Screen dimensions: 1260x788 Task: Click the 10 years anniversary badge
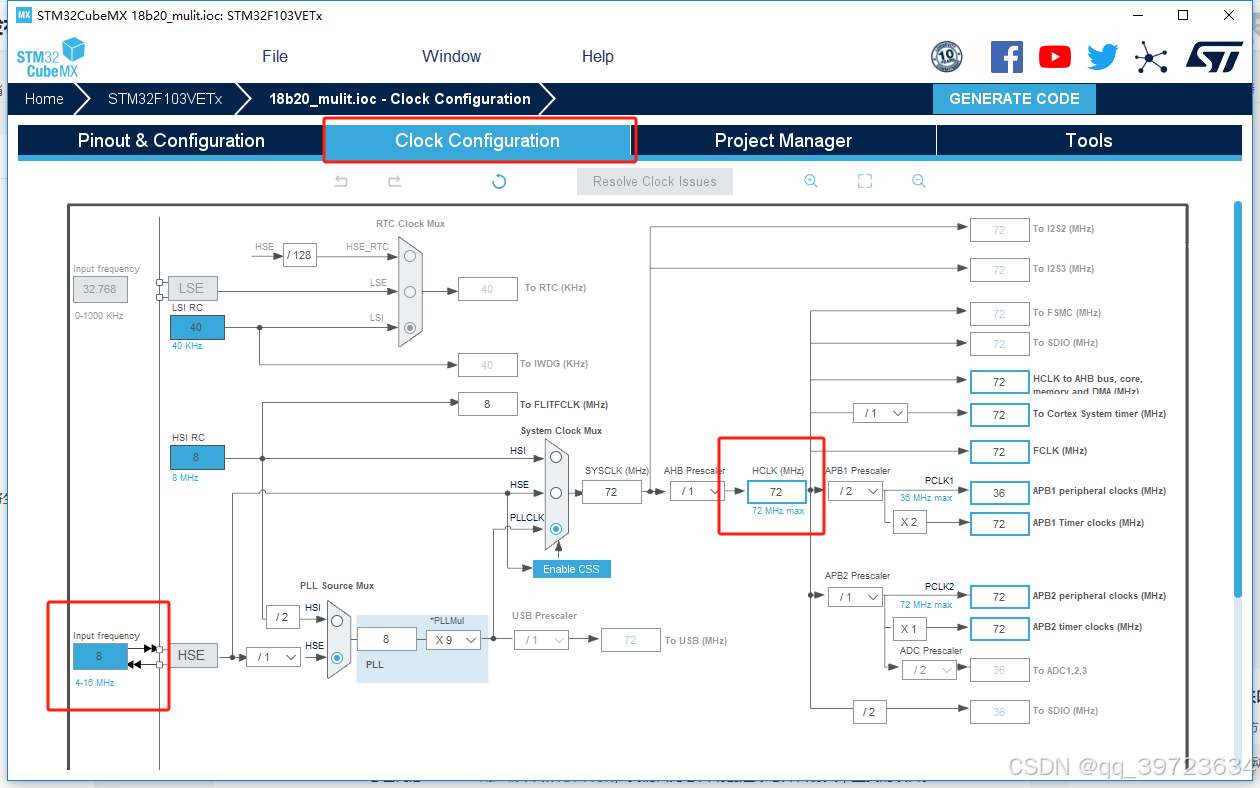946,57
